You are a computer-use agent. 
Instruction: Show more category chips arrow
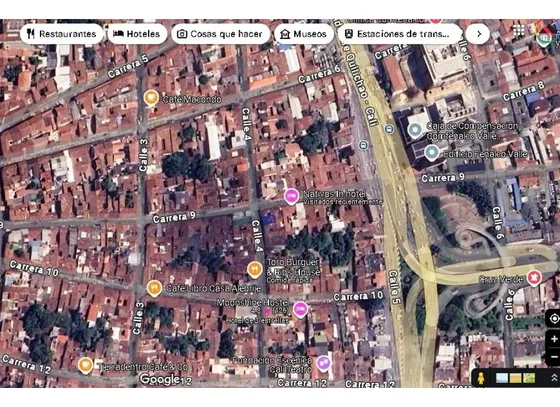tap(478, 34)
